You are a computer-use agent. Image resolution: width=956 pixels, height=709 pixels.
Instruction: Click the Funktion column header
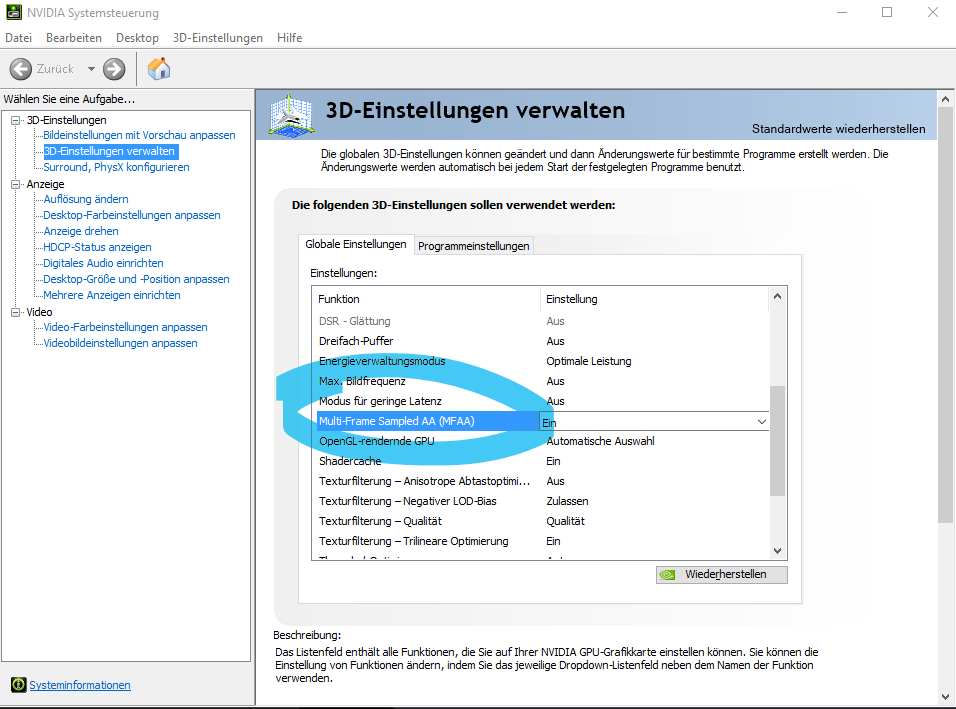(x=426, y=299)
